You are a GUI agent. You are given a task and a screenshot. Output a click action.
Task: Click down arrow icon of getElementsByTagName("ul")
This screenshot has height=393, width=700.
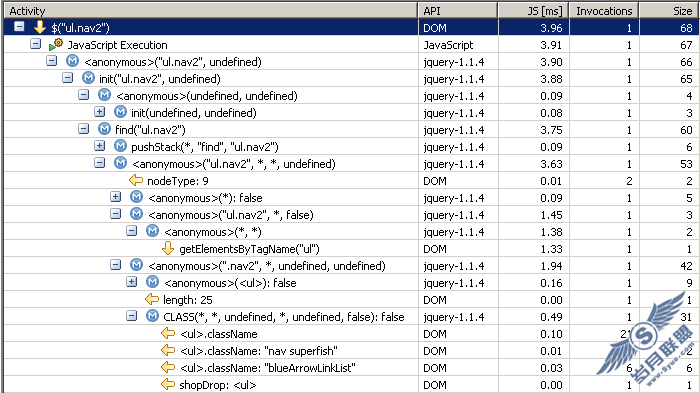tap(168, 248)
